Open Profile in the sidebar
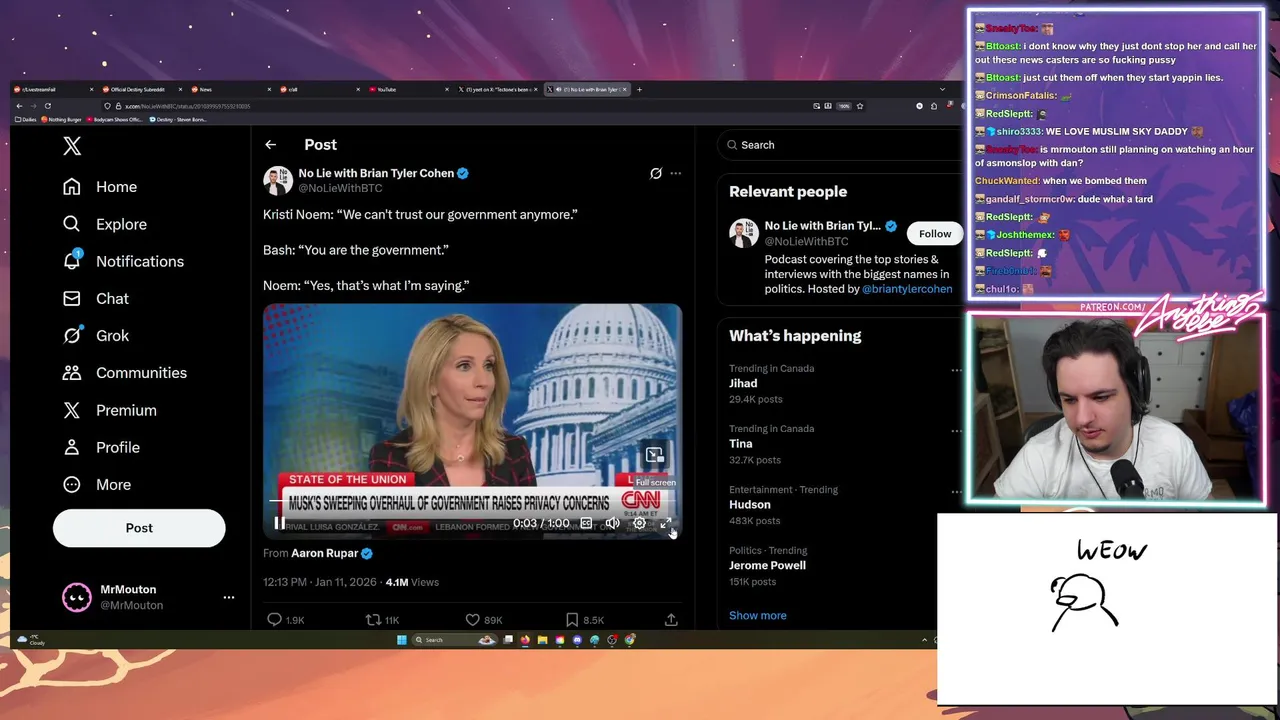Viewport: 1280px width, 720px height. (101, 447)
